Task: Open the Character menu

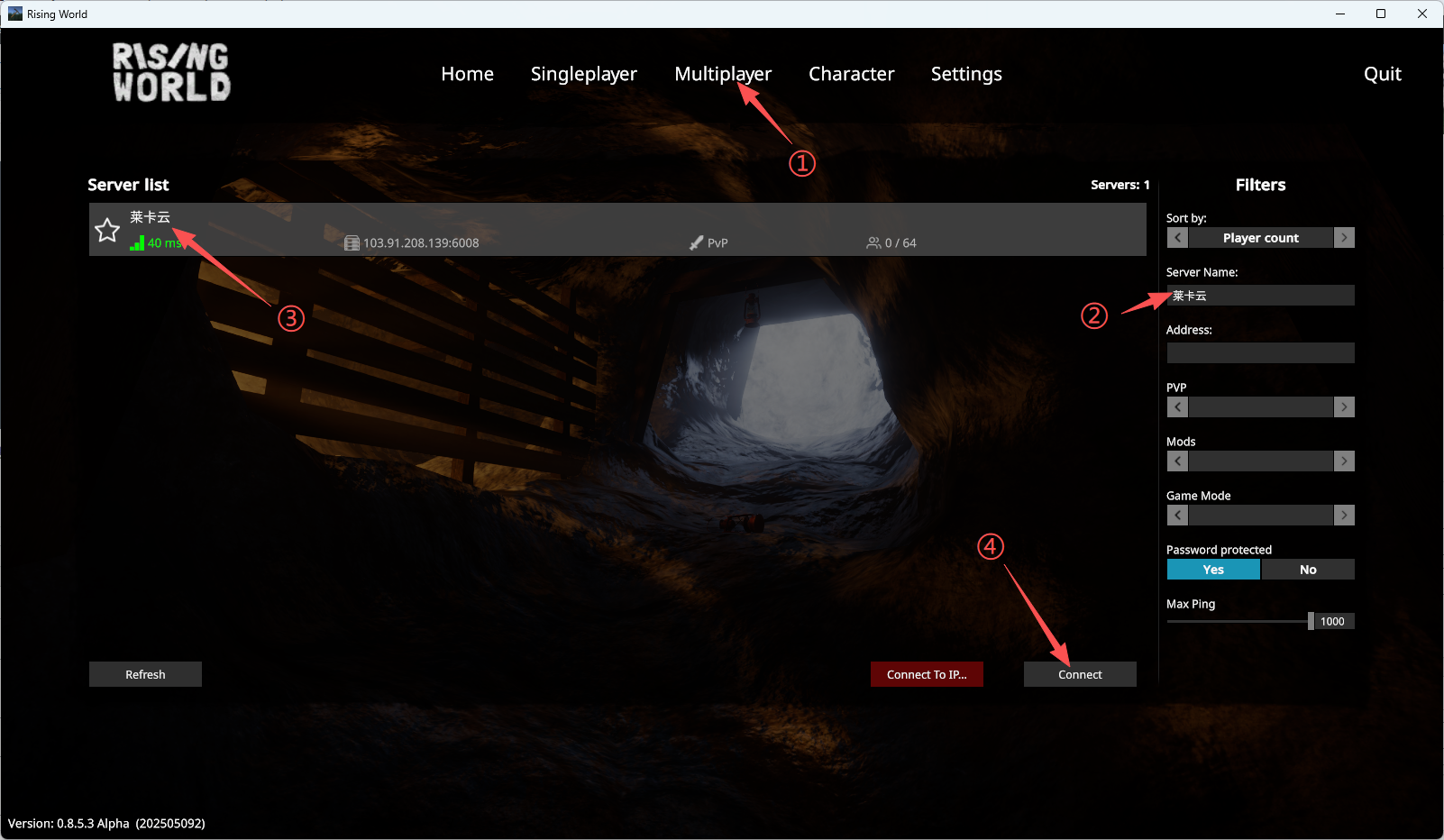Action: pos(852,74)
